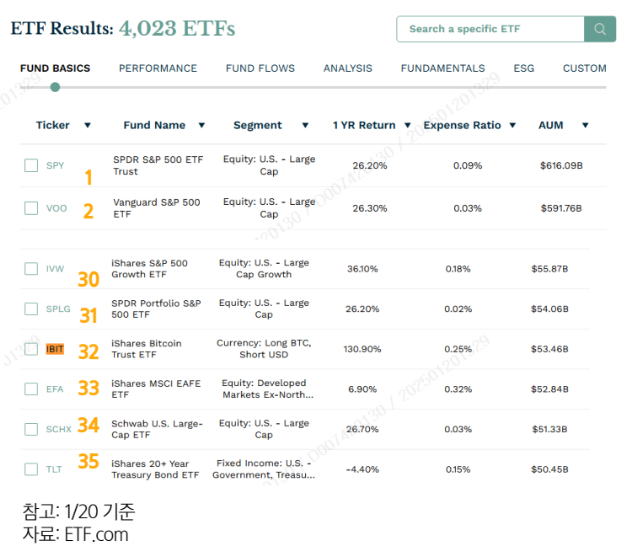Go to the FUNDAMENTALS tab

pyautogui.click(x=442, y=69)
